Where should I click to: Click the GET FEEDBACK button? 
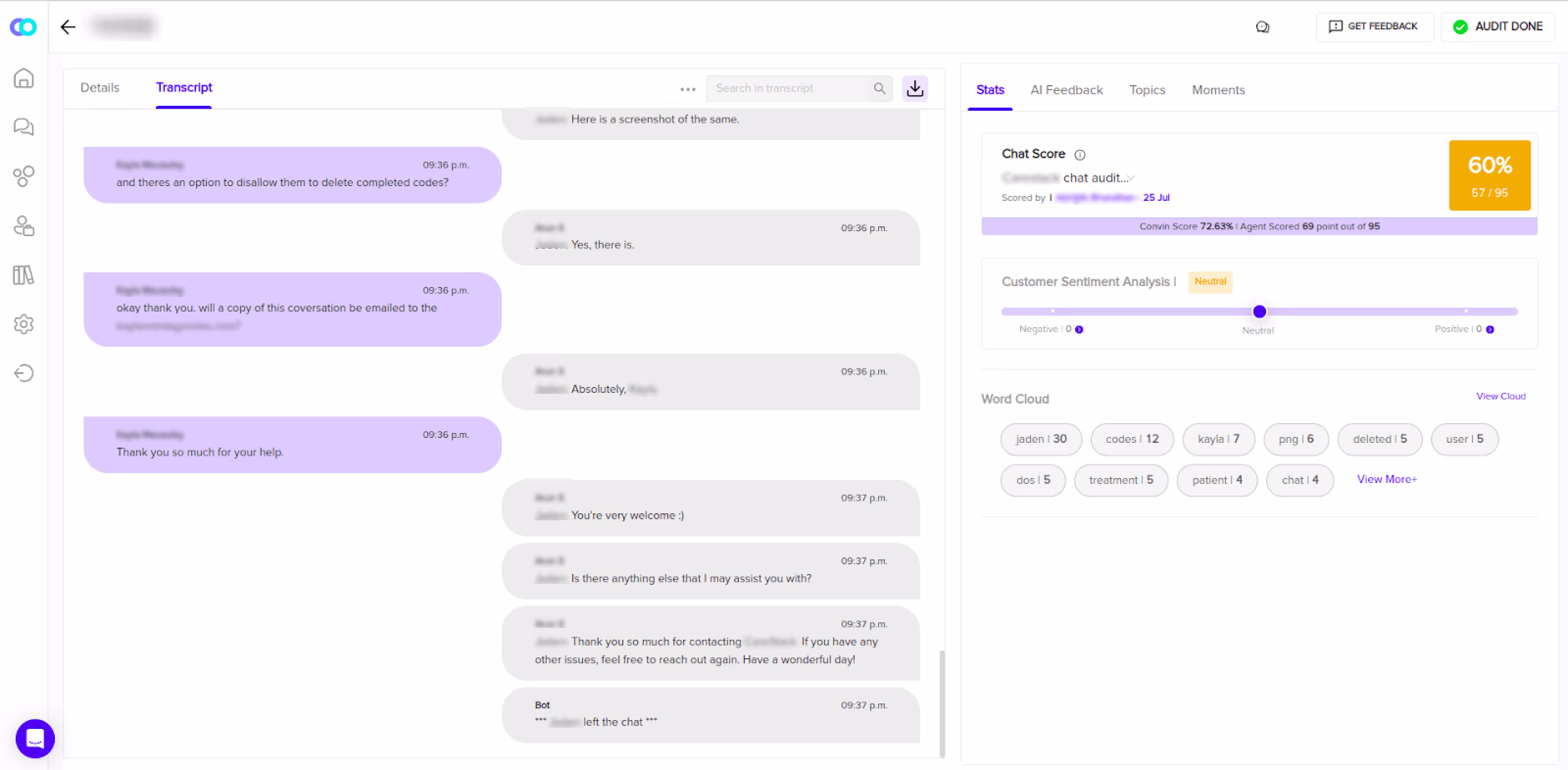coord(1374,26)
